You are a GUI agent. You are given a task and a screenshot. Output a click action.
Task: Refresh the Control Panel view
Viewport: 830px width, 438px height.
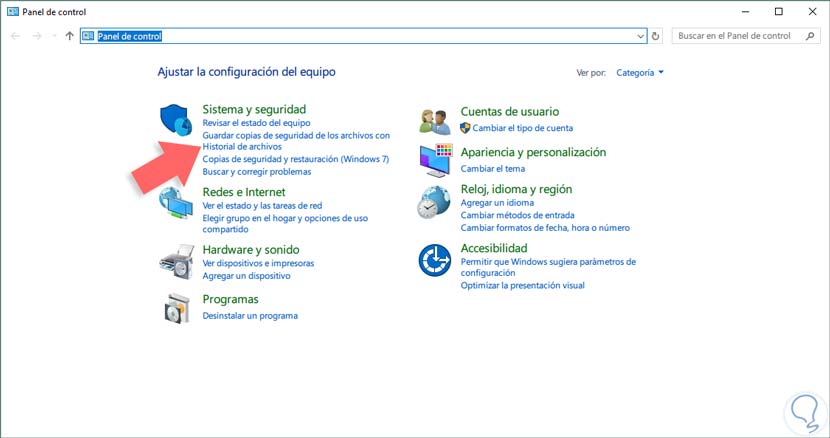click(x=655, y=36)
